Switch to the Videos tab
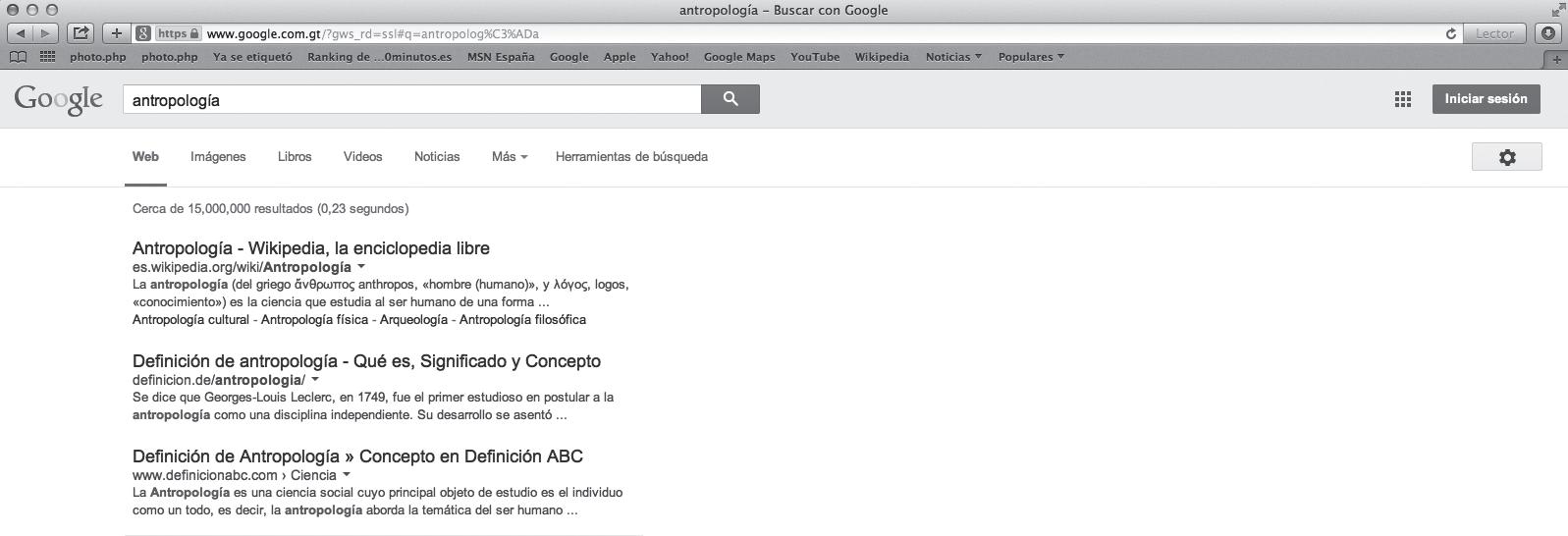This screenshot has height=536, width=1568. coord(362,157)
